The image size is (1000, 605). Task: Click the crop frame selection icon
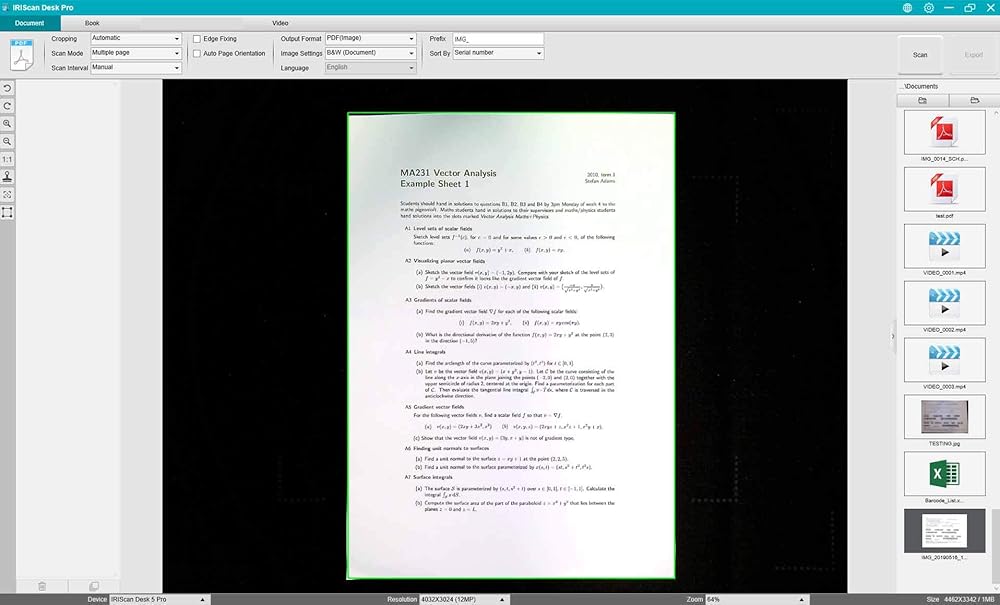point(8,212)
